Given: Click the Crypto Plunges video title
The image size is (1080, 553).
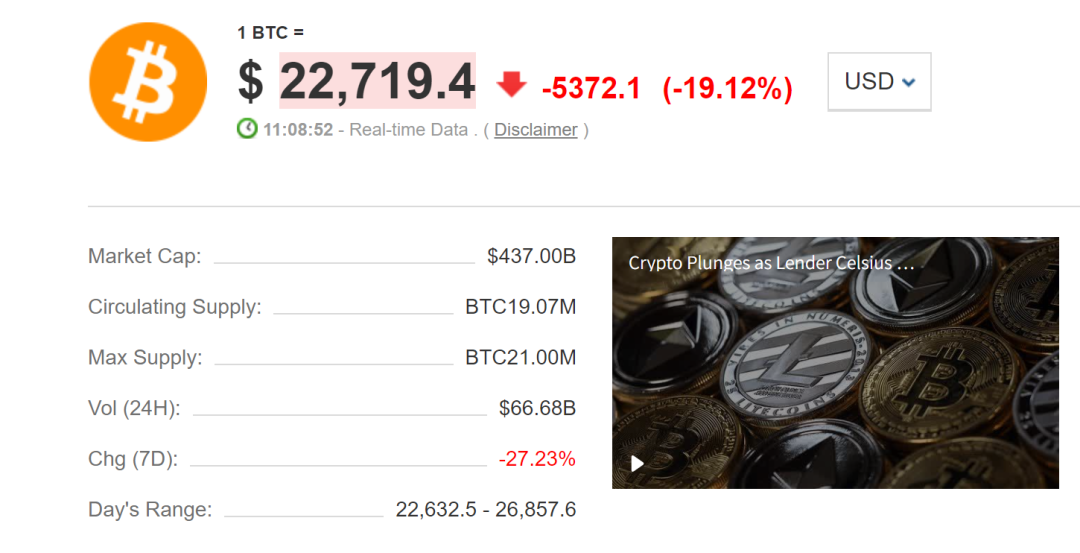Looking at the screenshot, I should (x=771, y=262).
